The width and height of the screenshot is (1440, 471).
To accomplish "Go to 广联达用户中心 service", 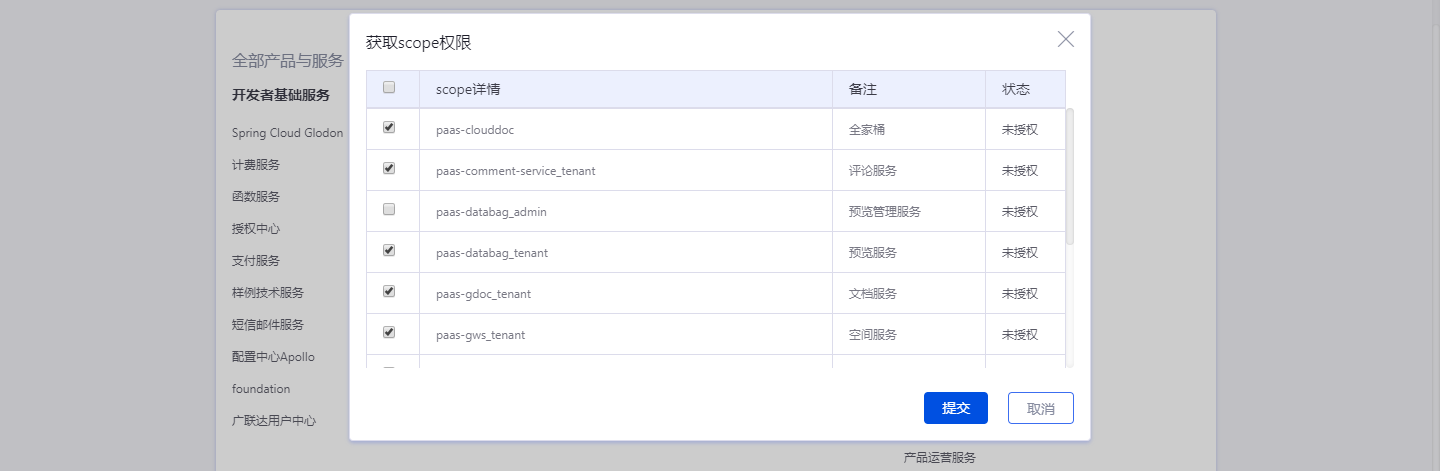I will click(x=274, y=421).
